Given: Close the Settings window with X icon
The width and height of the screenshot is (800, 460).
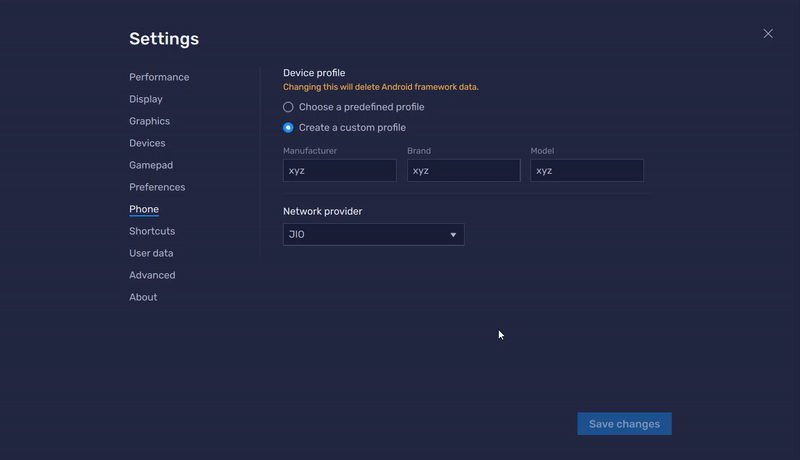Looking at the screenshot, I should (x=768, y=34).
